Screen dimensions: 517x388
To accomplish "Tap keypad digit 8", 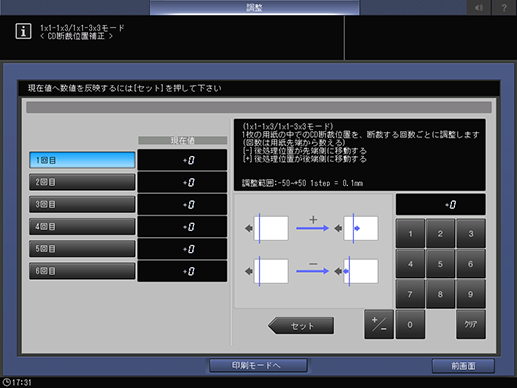I will click(x=440, y=294).
